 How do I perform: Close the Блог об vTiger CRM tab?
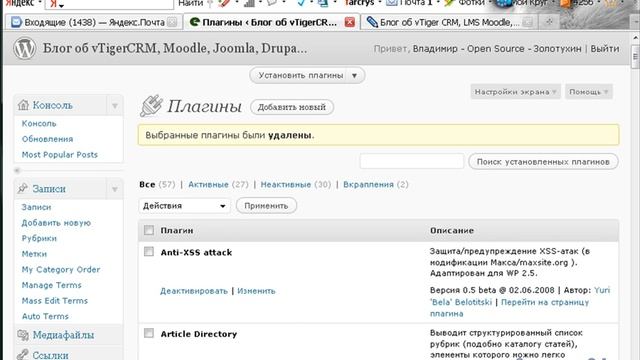point(527,22)
